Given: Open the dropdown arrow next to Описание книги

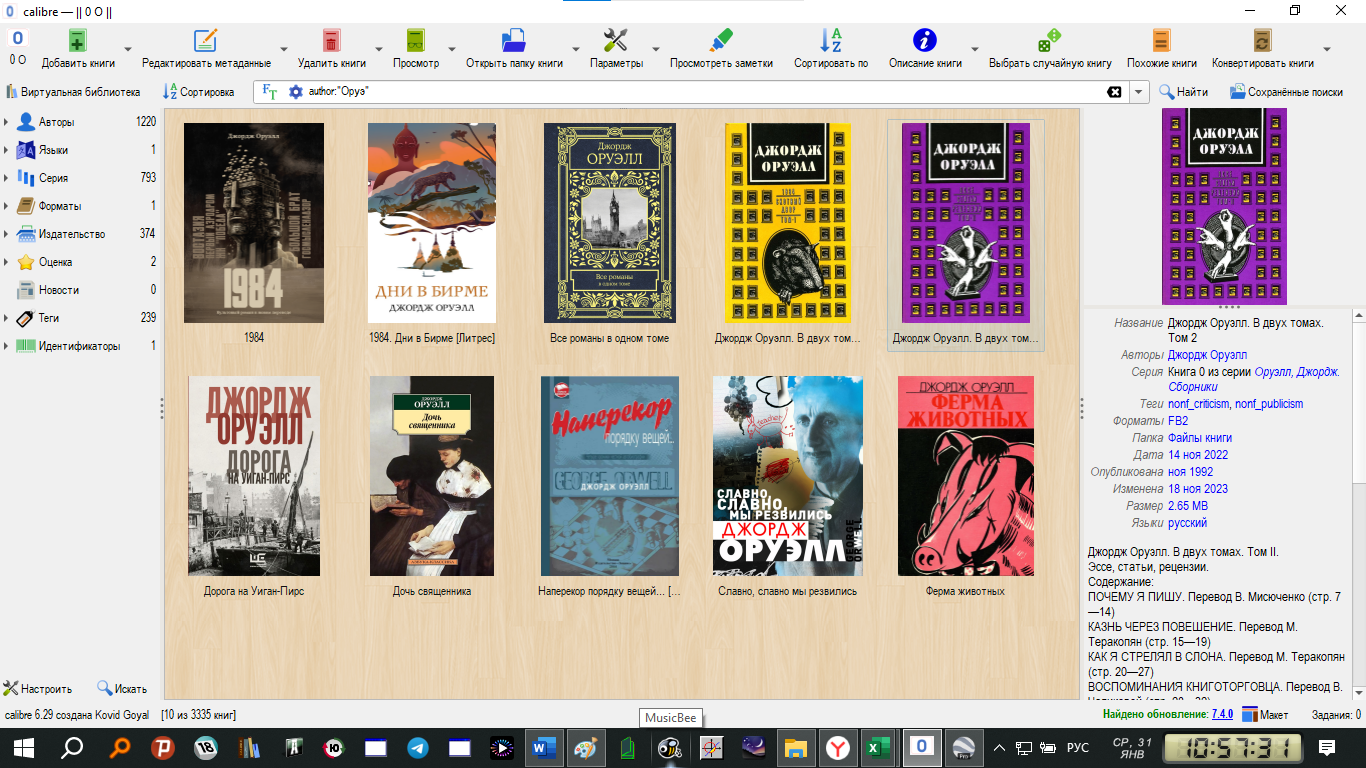Looking at the screenshot, I should 975,48.
